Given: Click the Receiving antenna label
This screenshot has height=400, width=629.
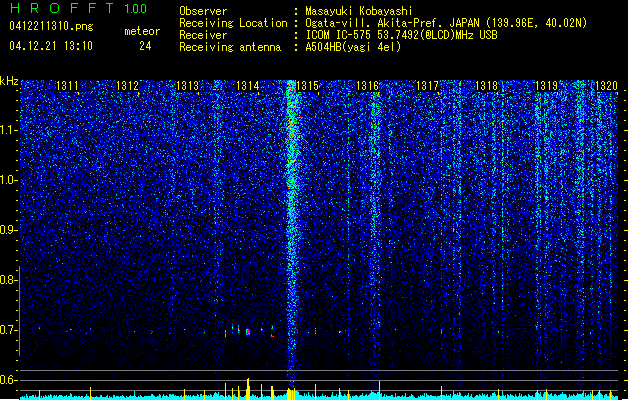Looking at the screenshot, I should point(230,47).
